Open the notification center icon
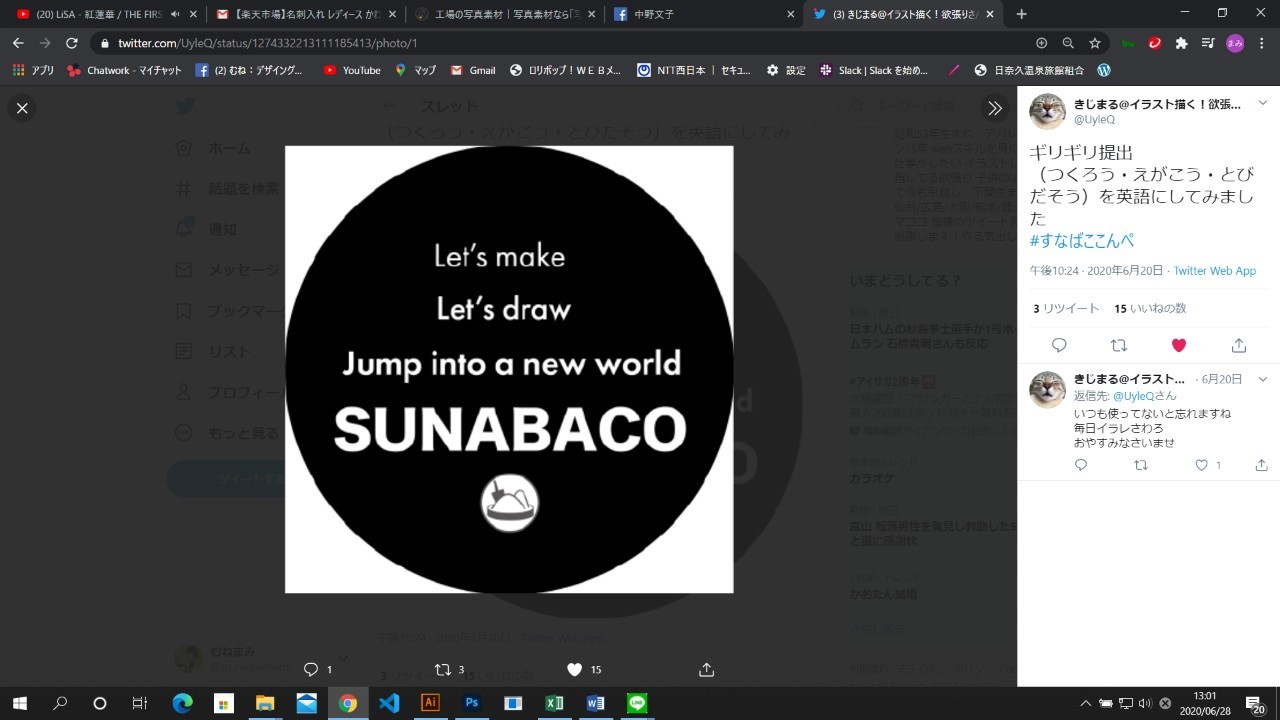The height and width of the screenshot is (720, 1280). [1254, 703]
